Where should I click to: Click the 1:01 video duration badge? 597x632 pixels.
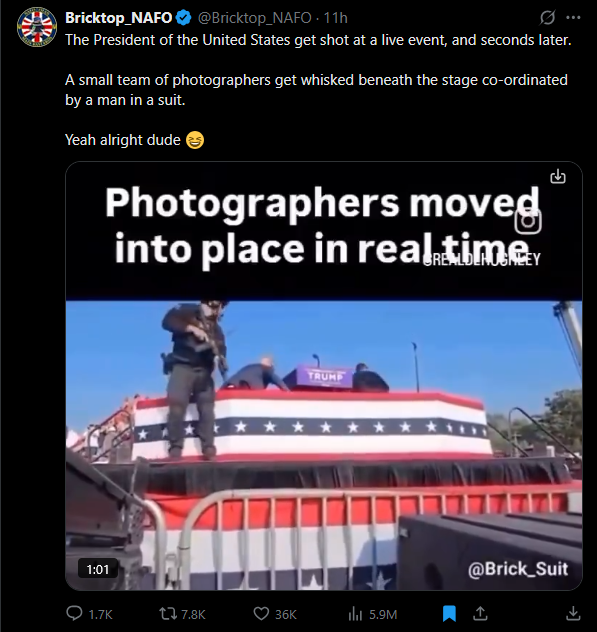[98, 569]
